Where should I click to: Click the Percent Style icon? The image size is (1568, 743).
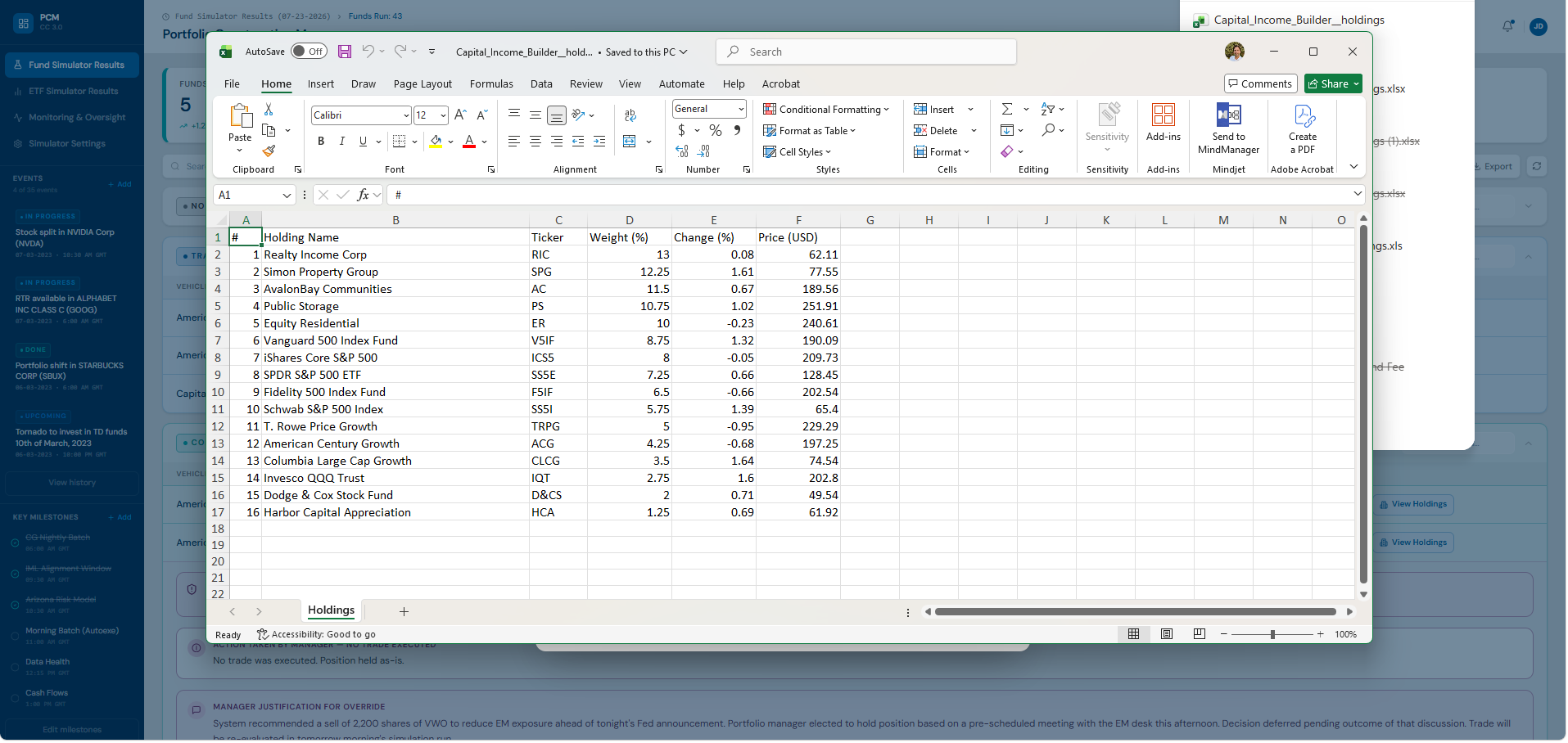716,131
